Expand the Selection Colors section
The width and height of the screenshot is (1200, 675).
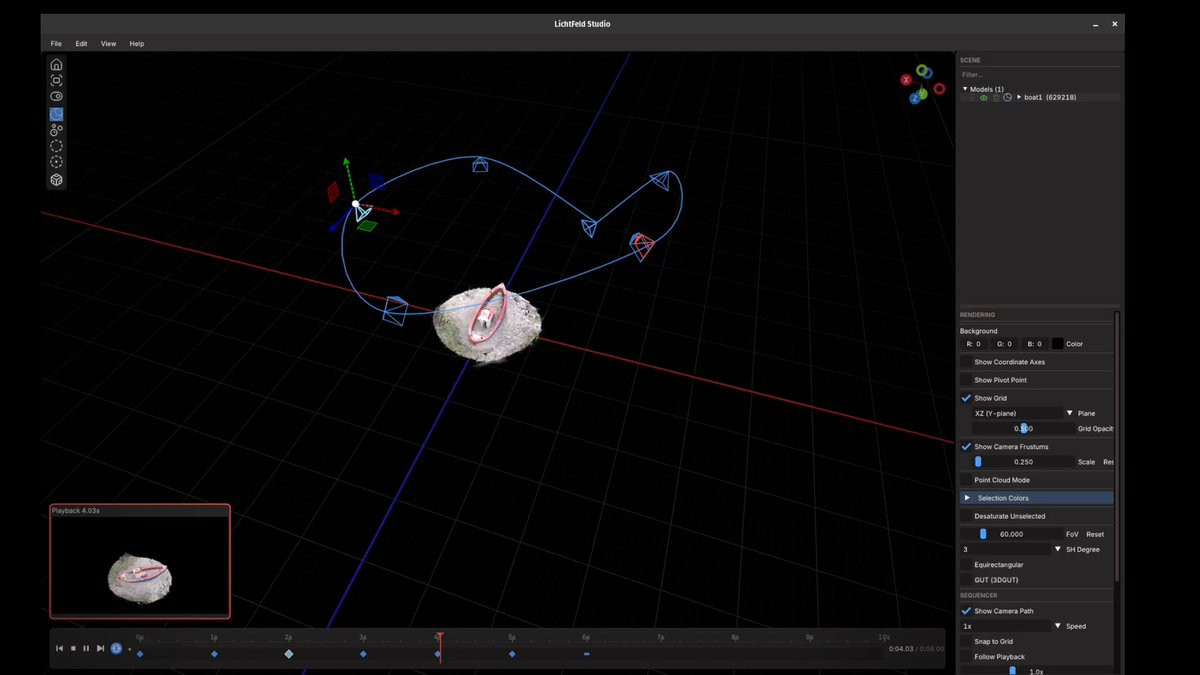1037,498
